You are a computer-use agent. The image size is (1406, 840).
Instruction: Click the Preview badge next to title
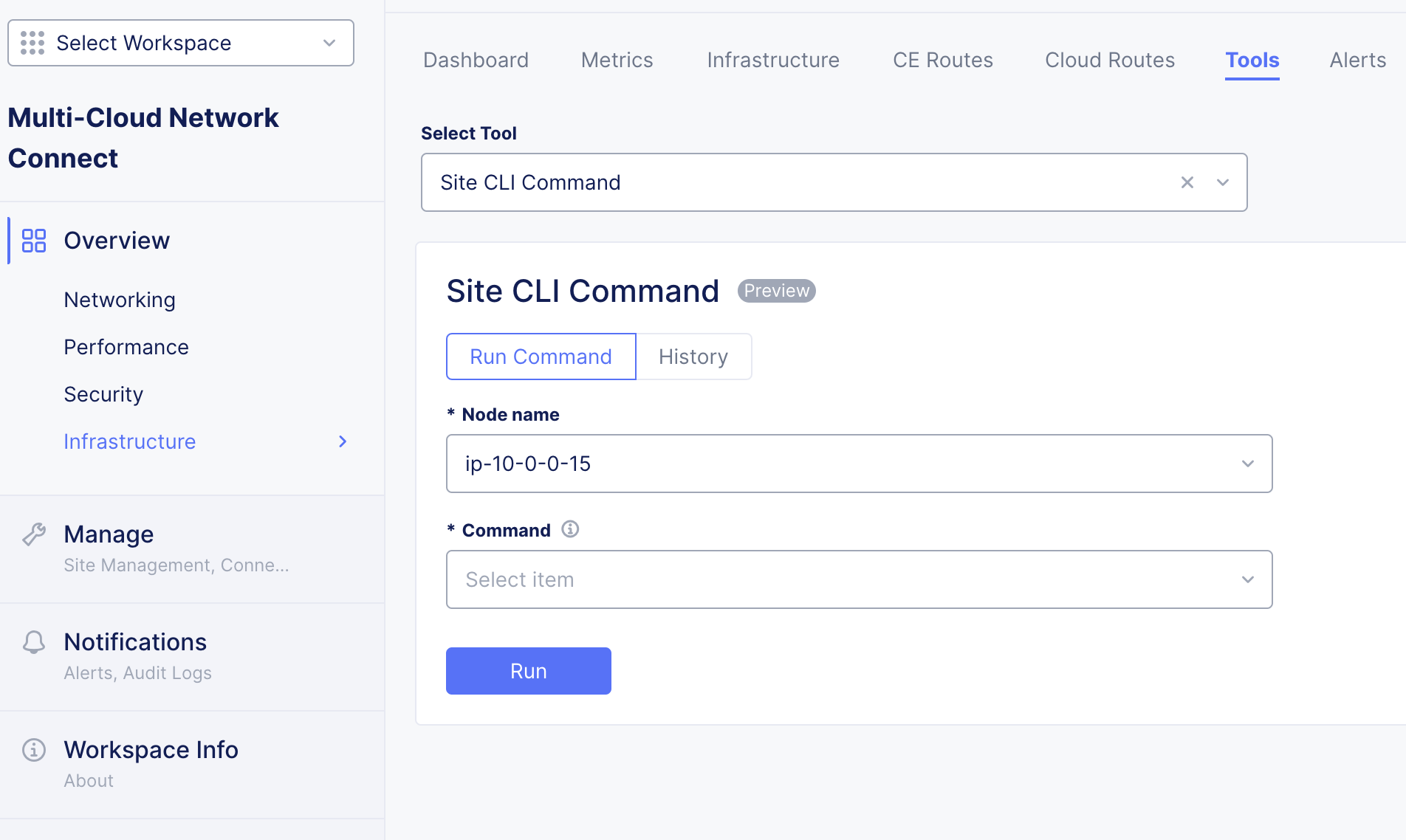[x=776, y=291]
